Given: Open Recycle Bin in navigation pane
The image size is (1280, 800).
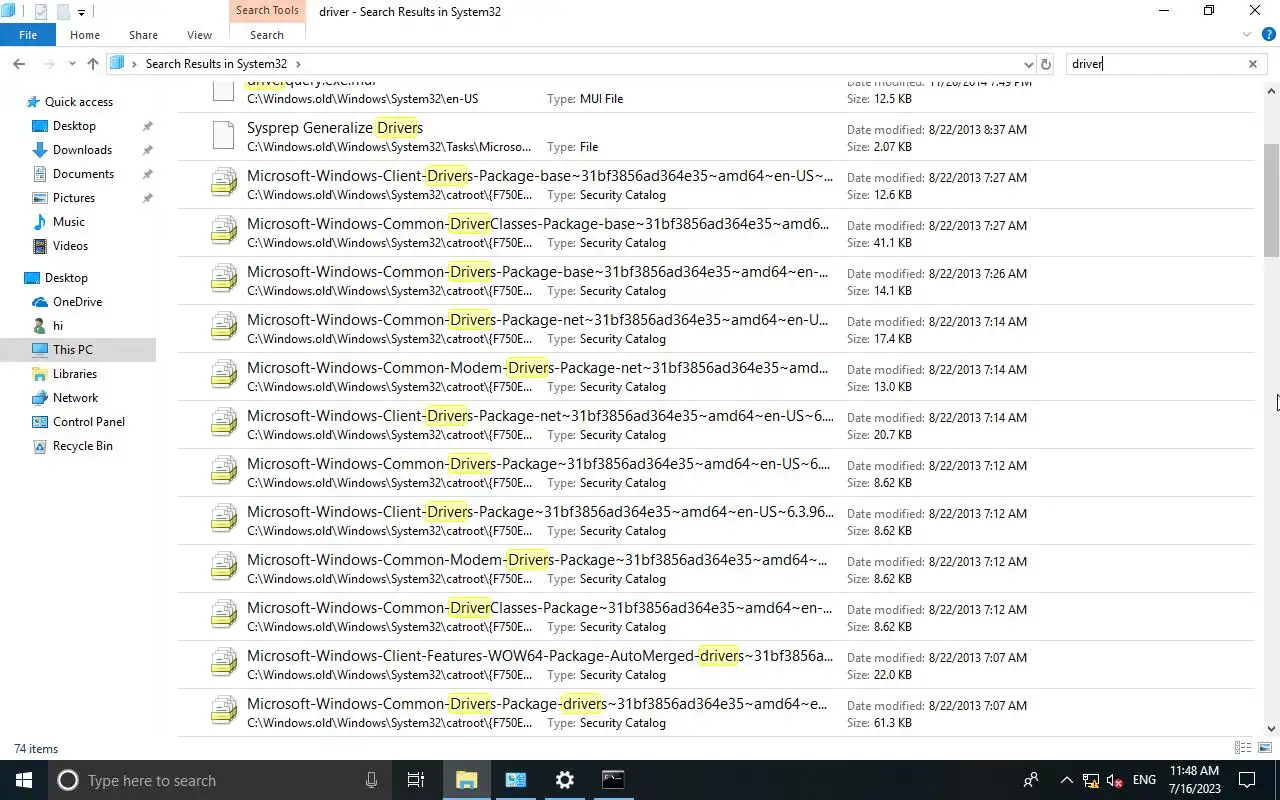Looking at the screenshot, I should pos(82,446).
